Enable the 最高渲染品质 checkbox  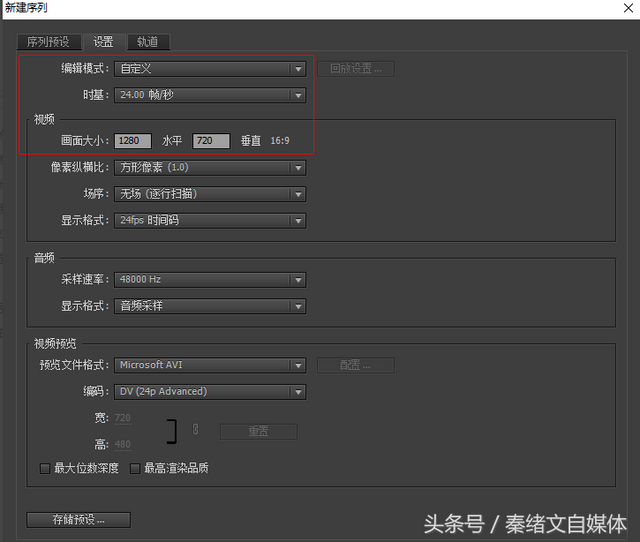[135, 468]
